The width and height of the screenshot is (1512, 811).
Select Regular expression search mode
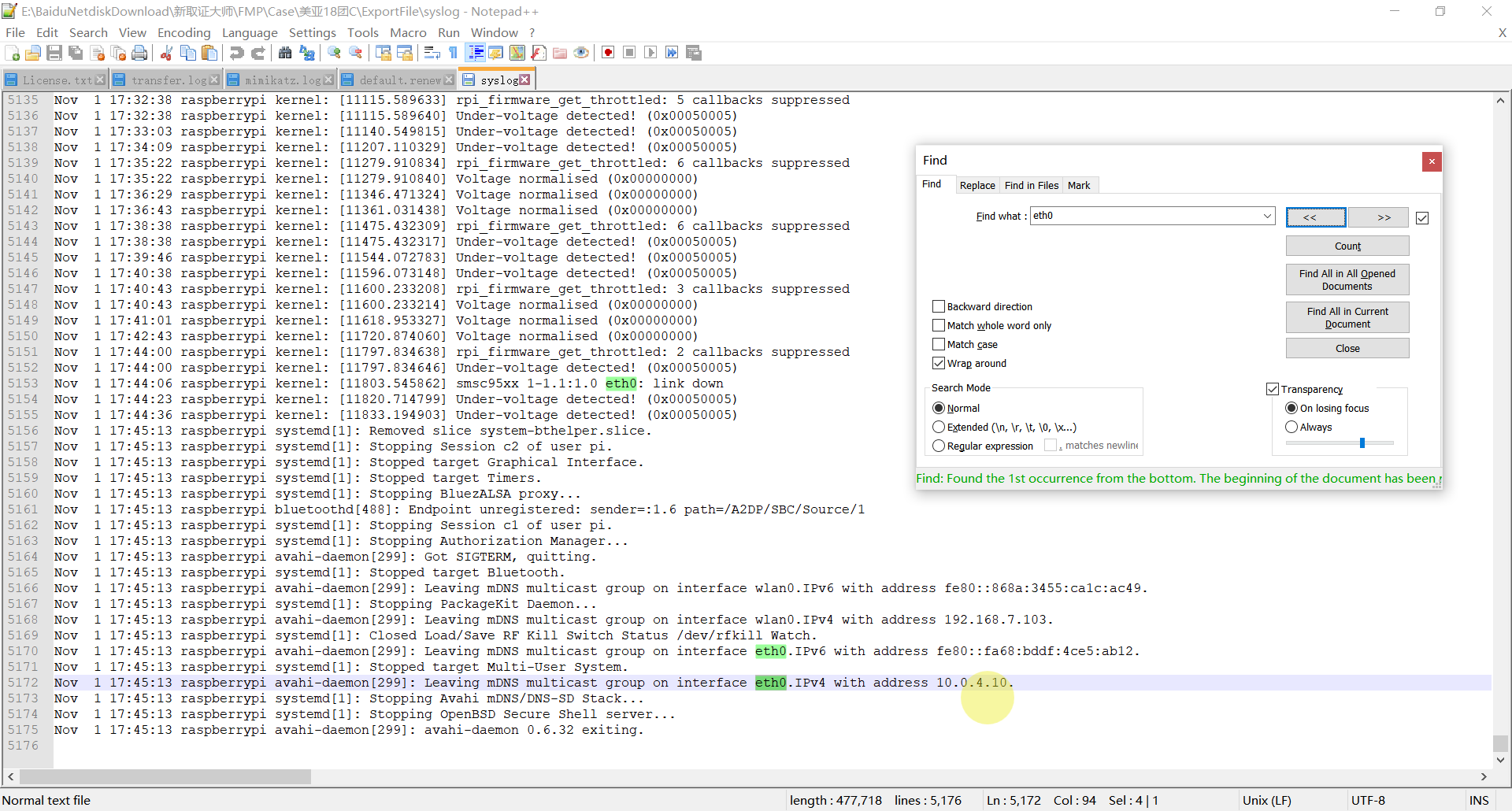939,446
